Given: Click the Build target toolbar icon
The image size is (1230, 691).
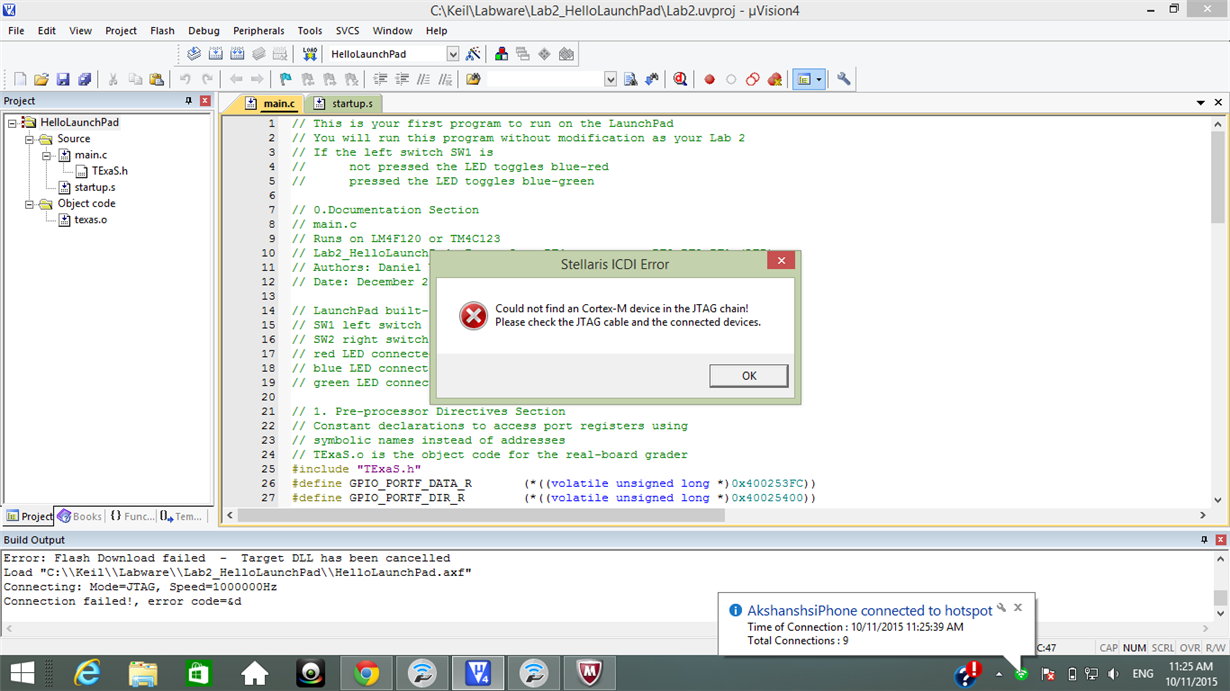Looking at the screenshot, I should 216,54.
